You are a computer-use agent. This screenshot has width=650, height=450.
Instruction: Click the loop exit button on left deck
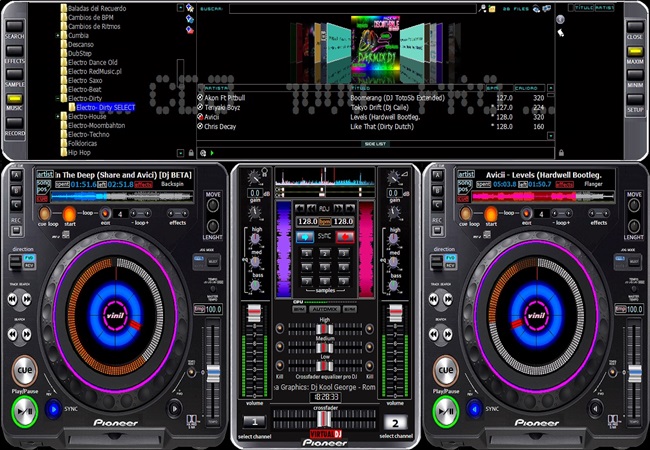(105, 214)
